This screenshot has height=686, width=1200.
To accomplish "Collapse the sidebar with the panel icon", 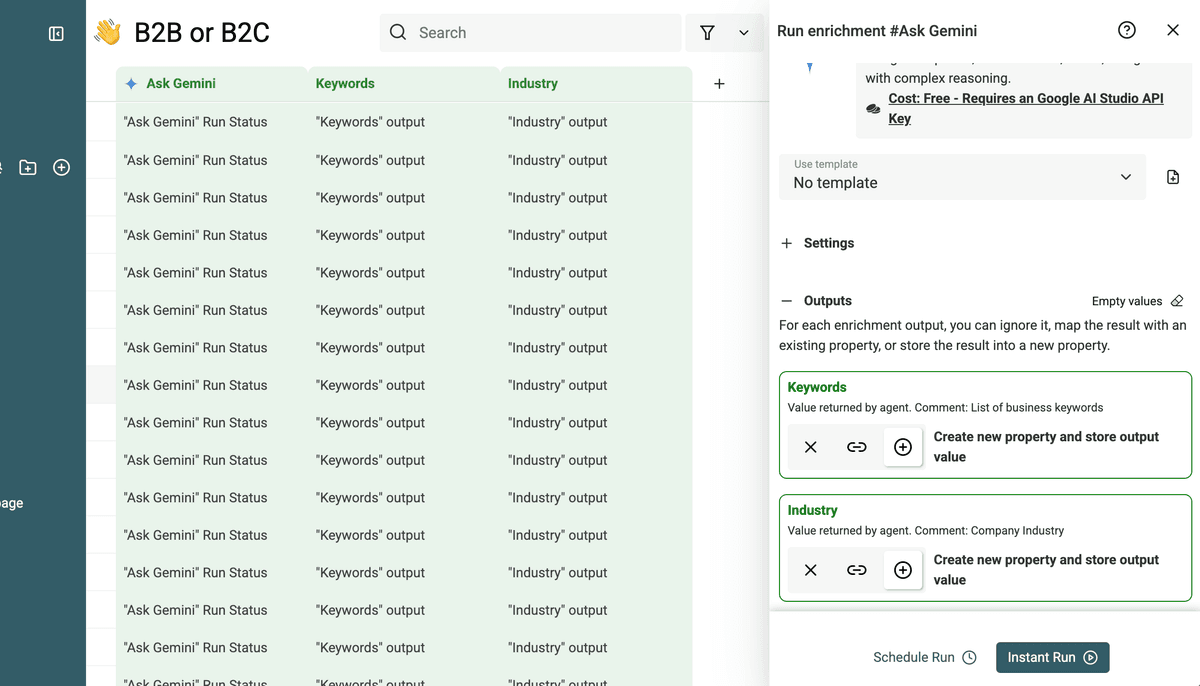I will (x=56, y=34).
